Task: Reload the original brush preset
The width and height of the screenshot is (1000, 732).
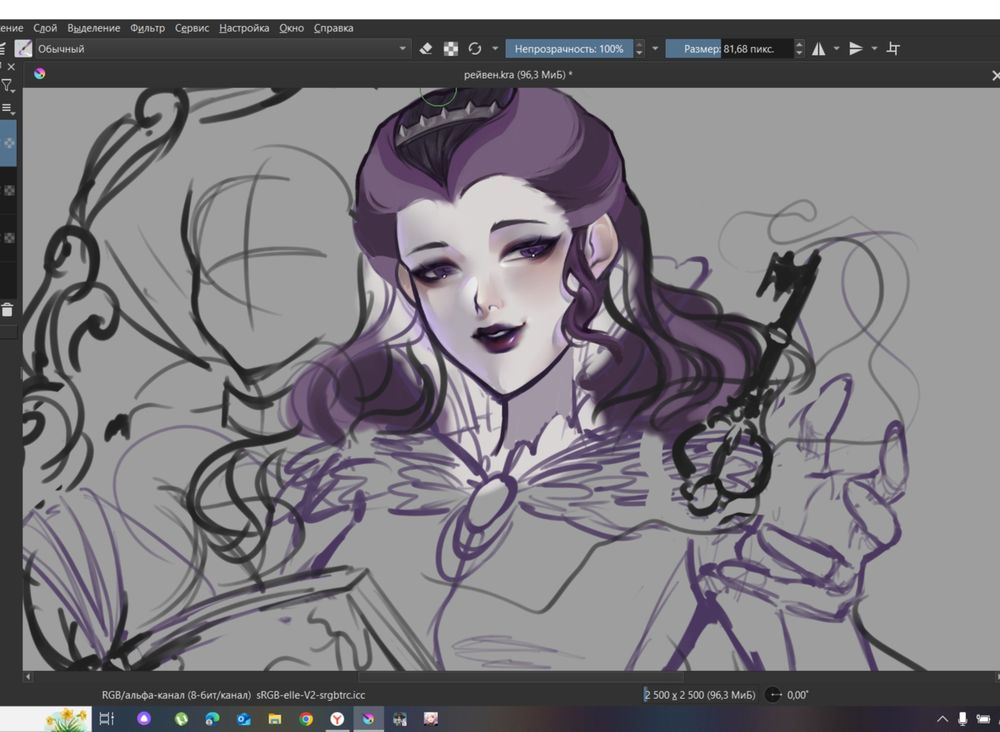Action: click(474, 48)
